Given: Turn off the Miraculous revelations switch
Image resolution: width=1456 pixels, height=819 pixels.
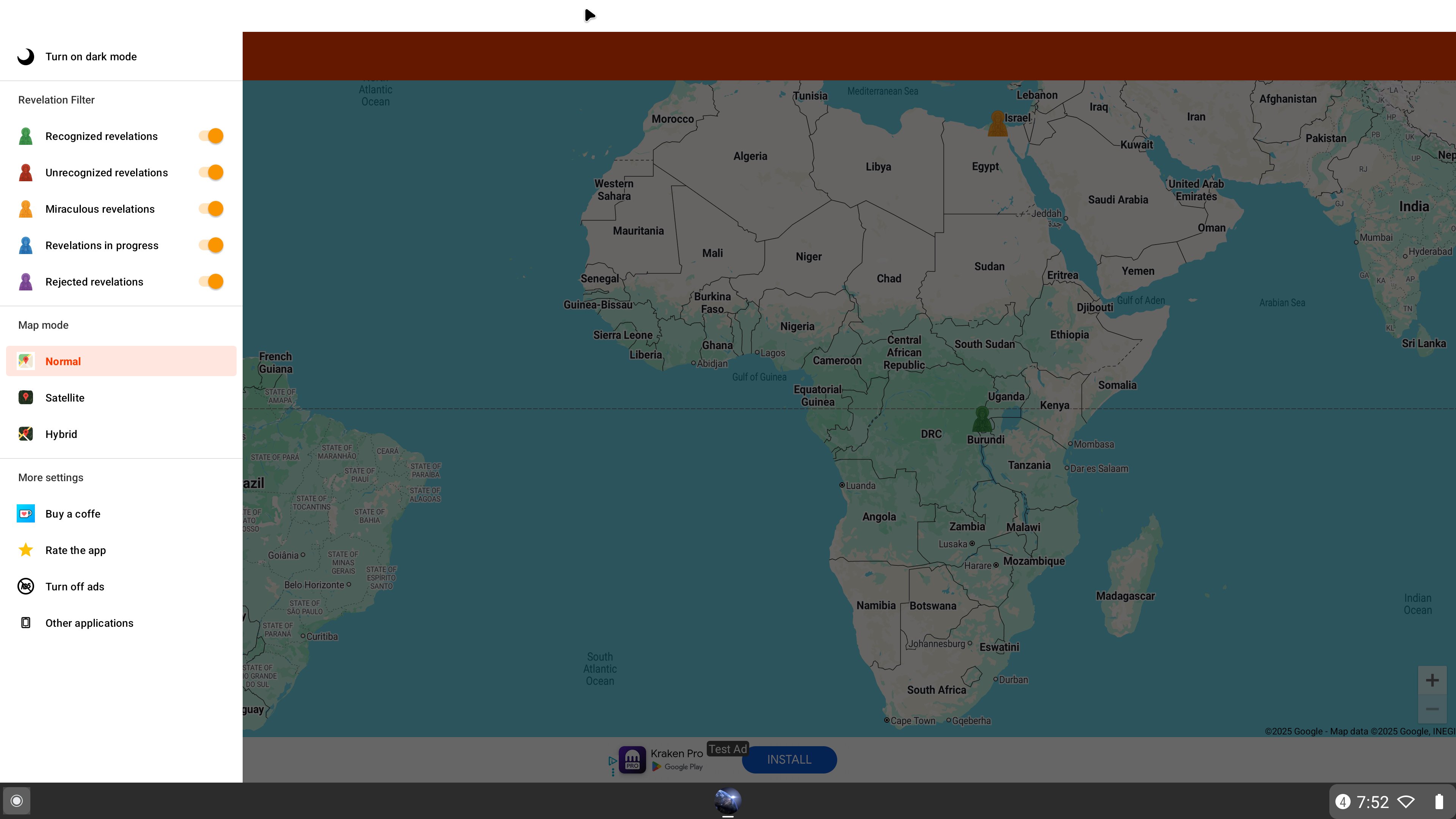Looking at the screenshot, I should click(212, 209).
